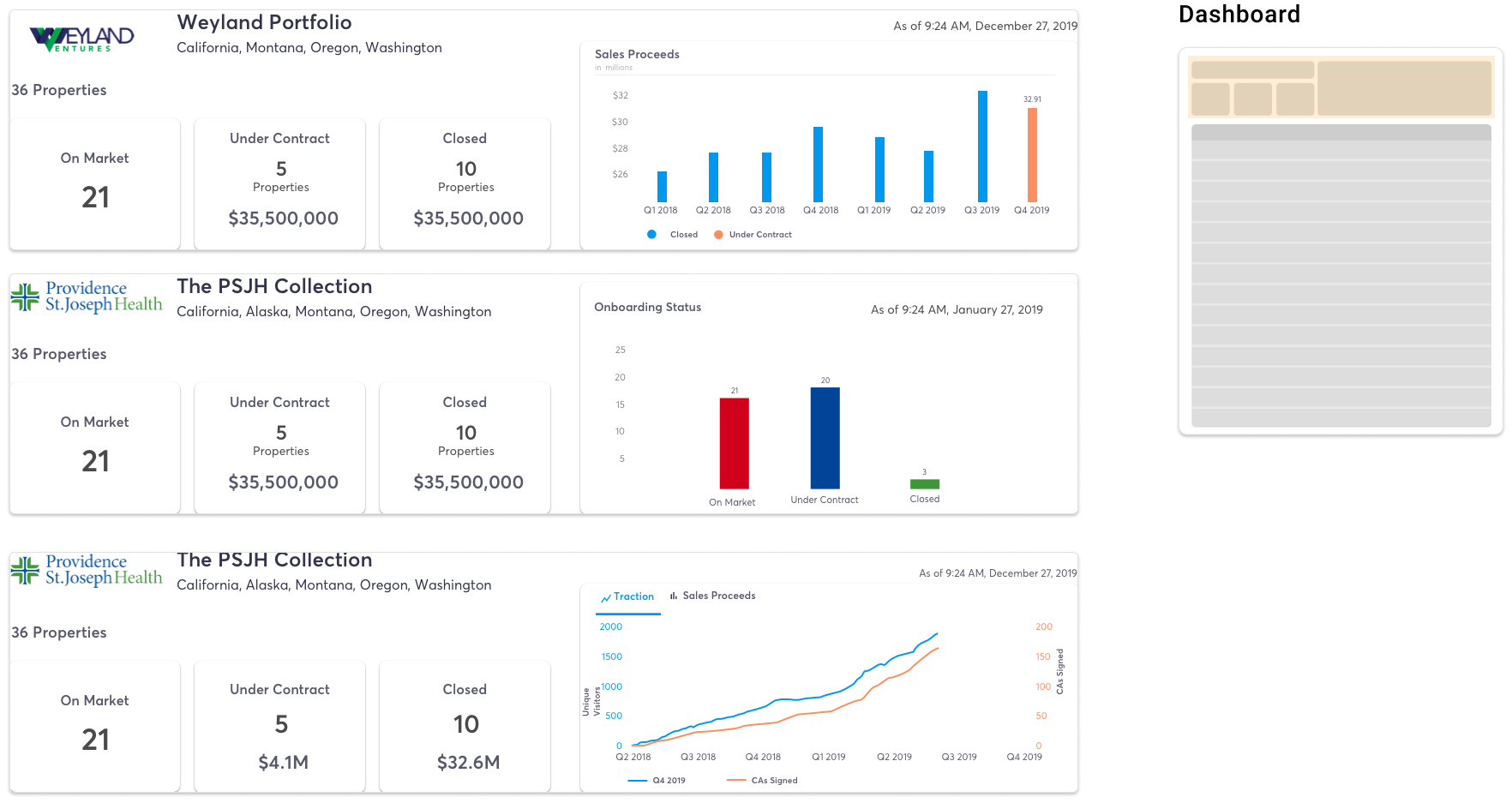Click the 32.91 value label above the orange bar
This screenshot has width=1512, height=803.
pos(1032,99)
